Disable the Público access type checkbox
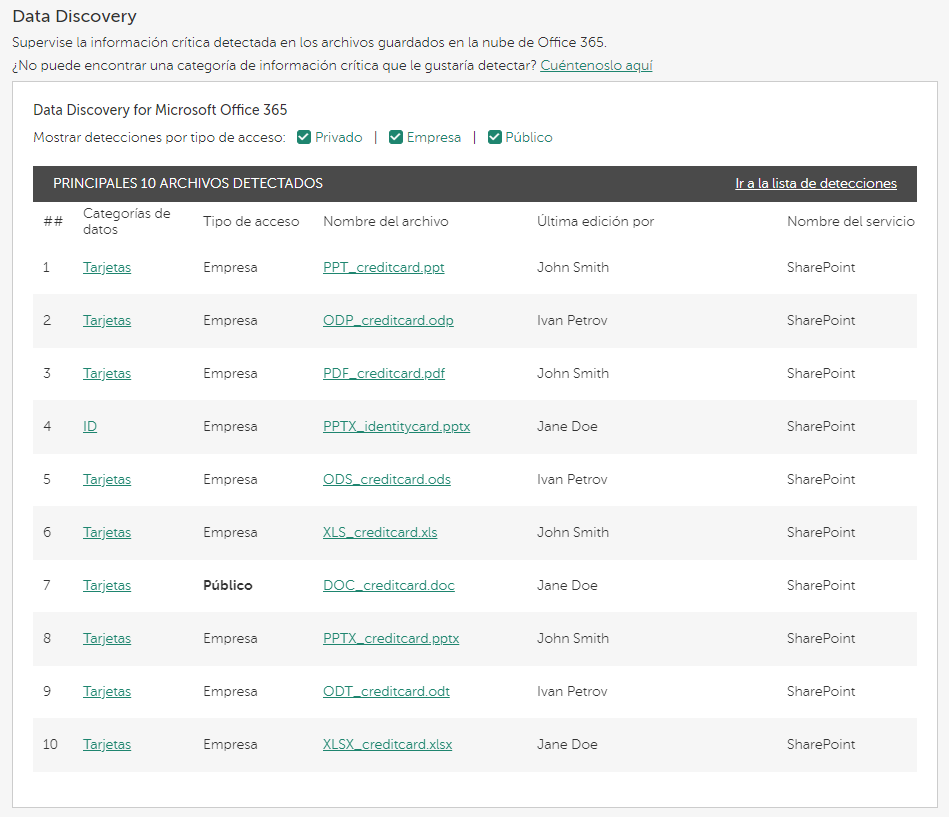 click(x=494, y=138)
